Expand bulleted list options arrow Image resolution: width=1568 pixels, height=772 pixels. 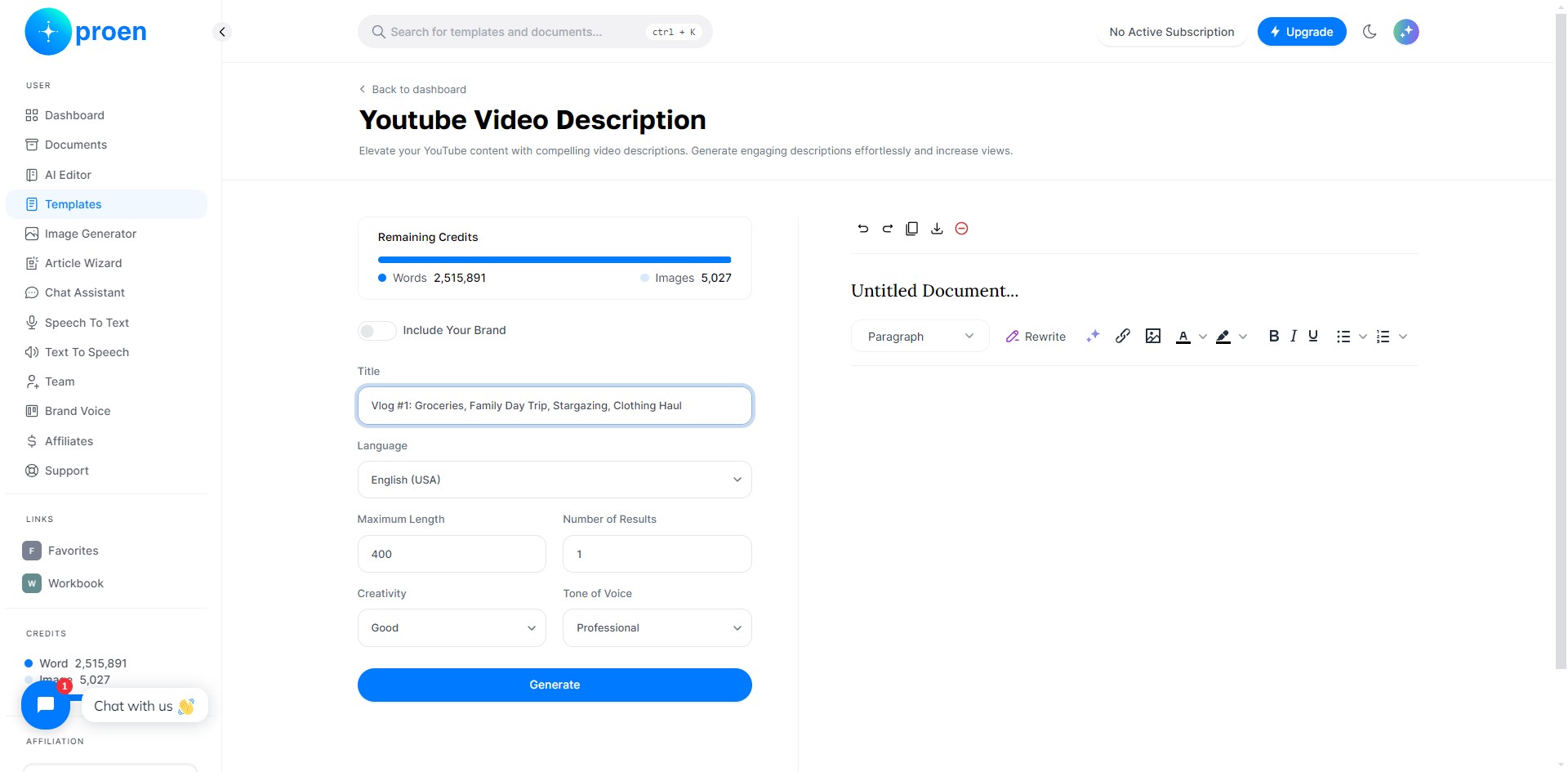click(x=1363, y=337)
